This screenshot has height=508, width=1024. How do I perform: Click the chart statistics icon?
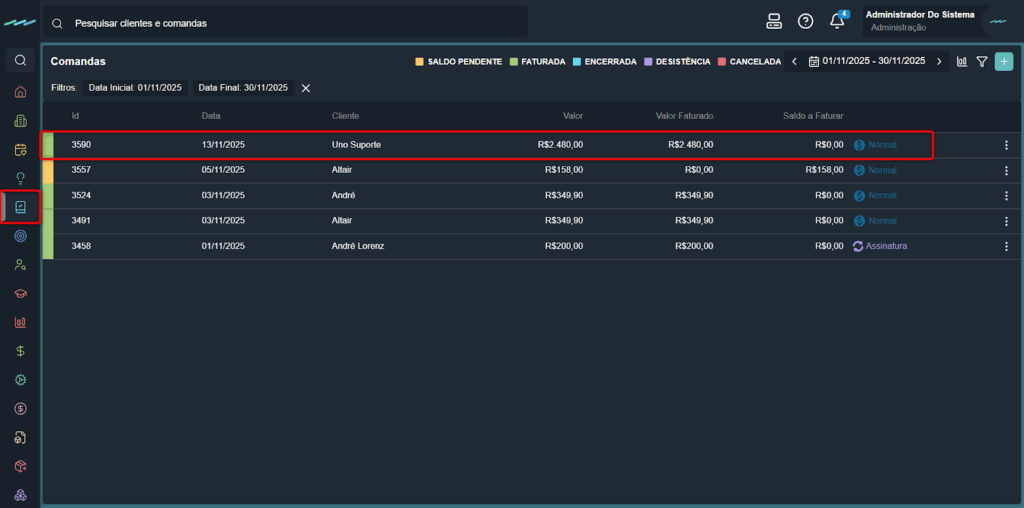pos(962,62)
